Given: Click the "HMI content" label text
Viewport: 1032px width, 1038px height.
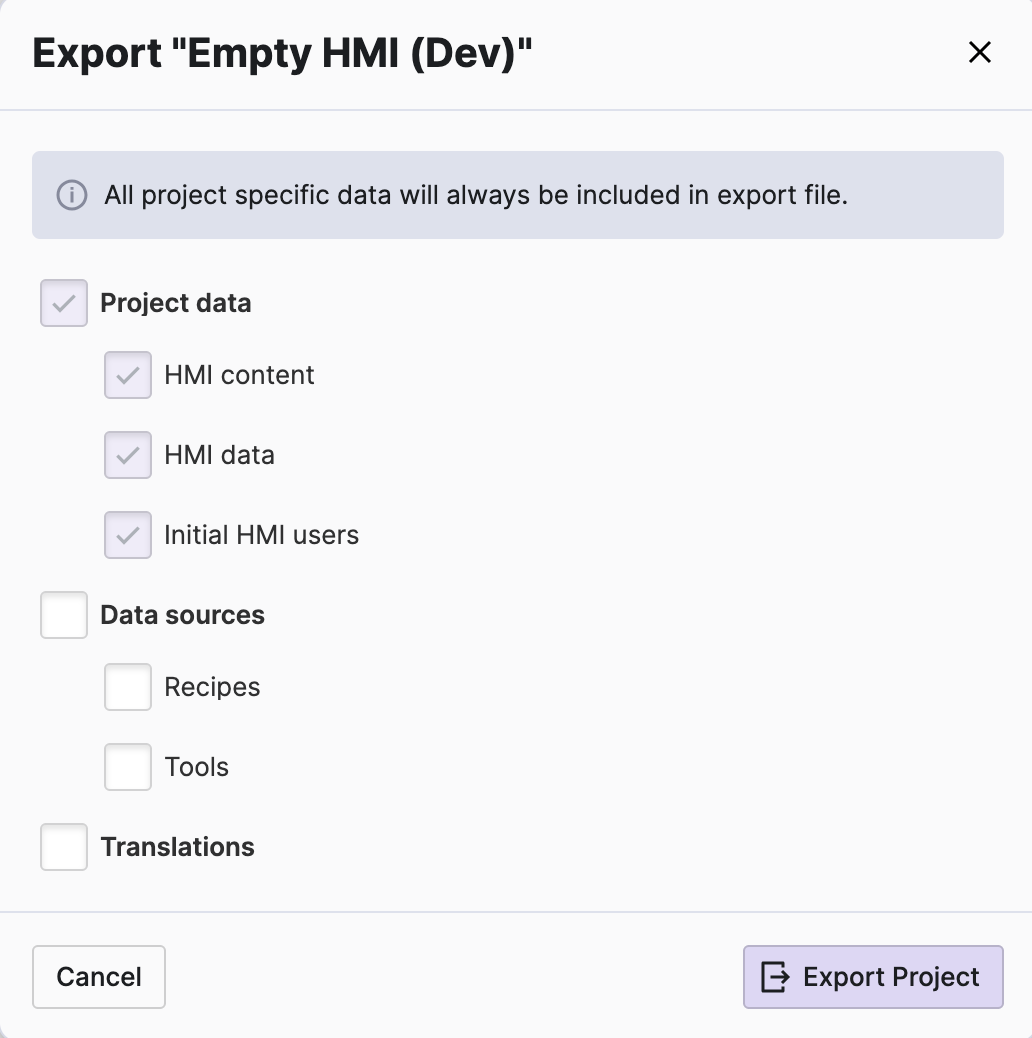Looking at the screenshot, I should [x=239, y=375].
